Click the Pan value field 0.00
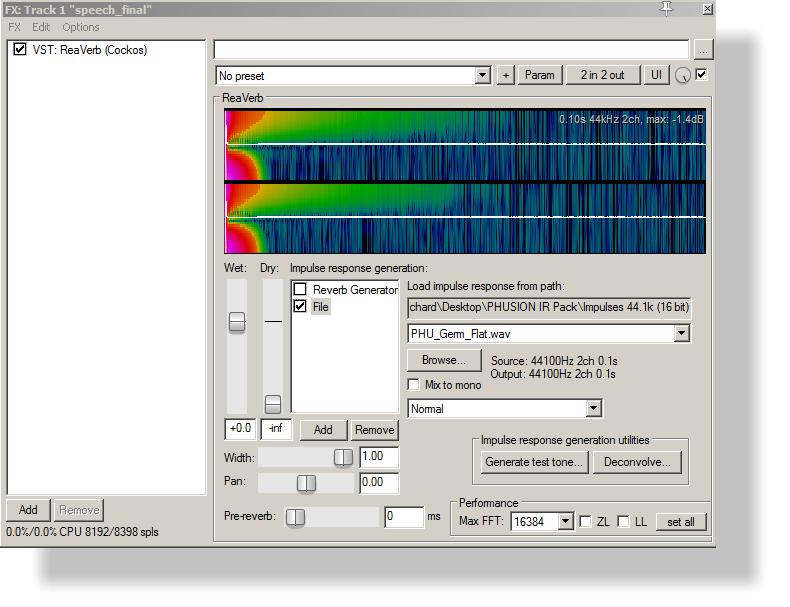The image size is (790, 607). pyautogui.click(x=379, y=483)
